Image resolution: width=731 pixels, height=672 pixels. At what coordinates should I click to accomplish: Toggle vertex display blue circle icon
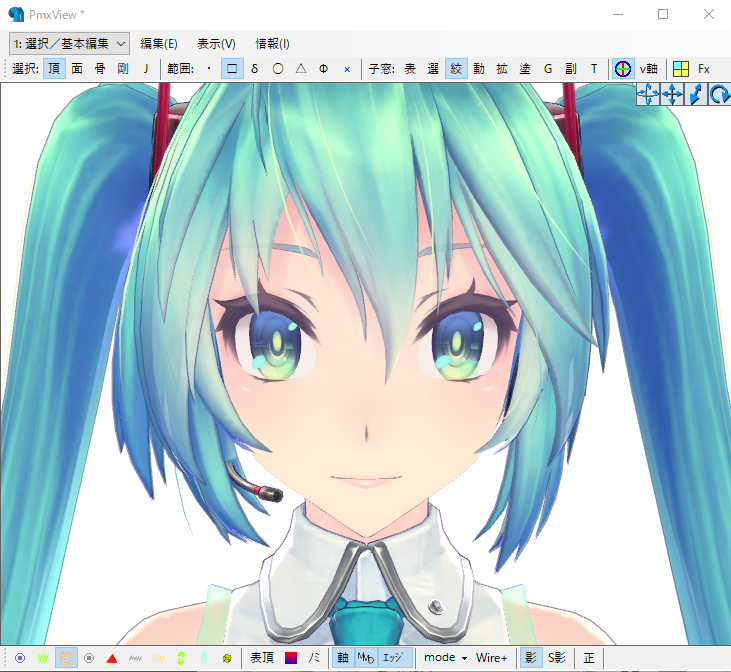pos(20,658)
